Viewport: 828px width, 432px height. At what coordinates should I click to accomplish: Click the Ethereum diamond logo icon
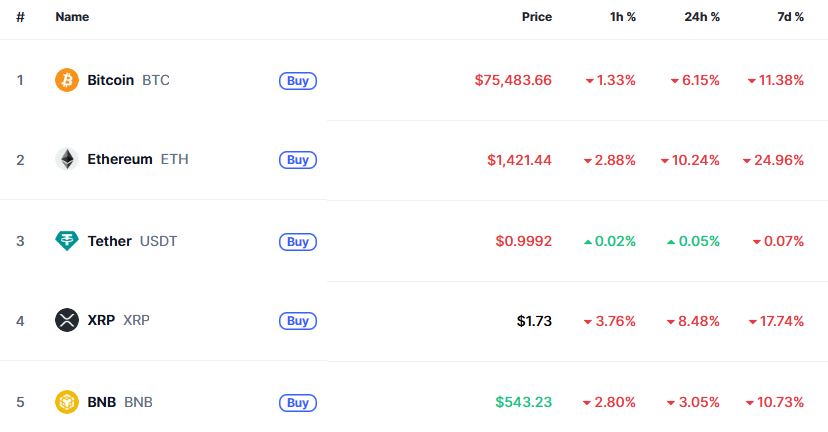pyautogui.click(x=67, y=159)
